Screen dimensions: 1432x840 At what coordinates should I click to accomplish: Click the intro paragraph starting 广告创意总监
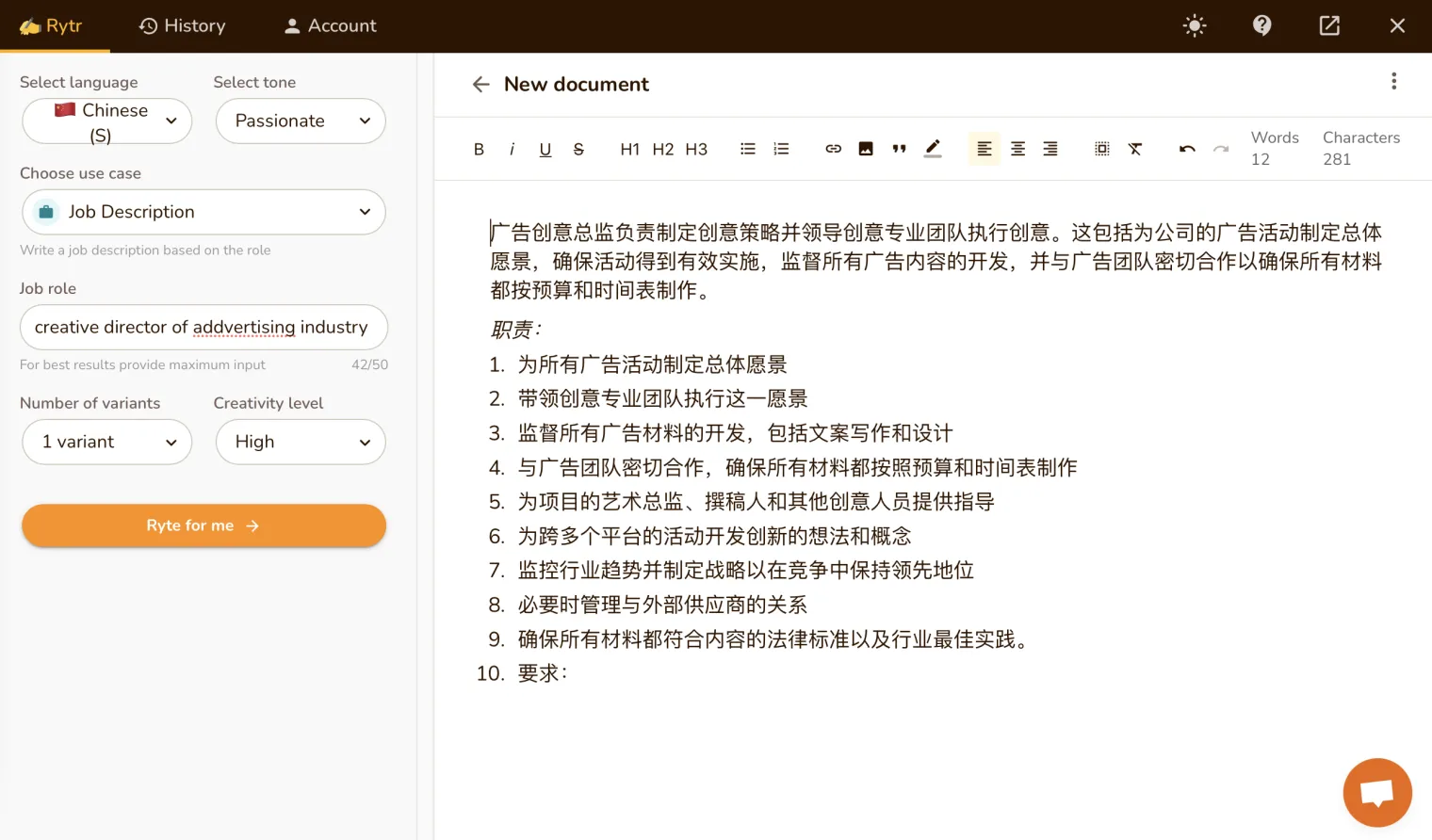point(936,261)
